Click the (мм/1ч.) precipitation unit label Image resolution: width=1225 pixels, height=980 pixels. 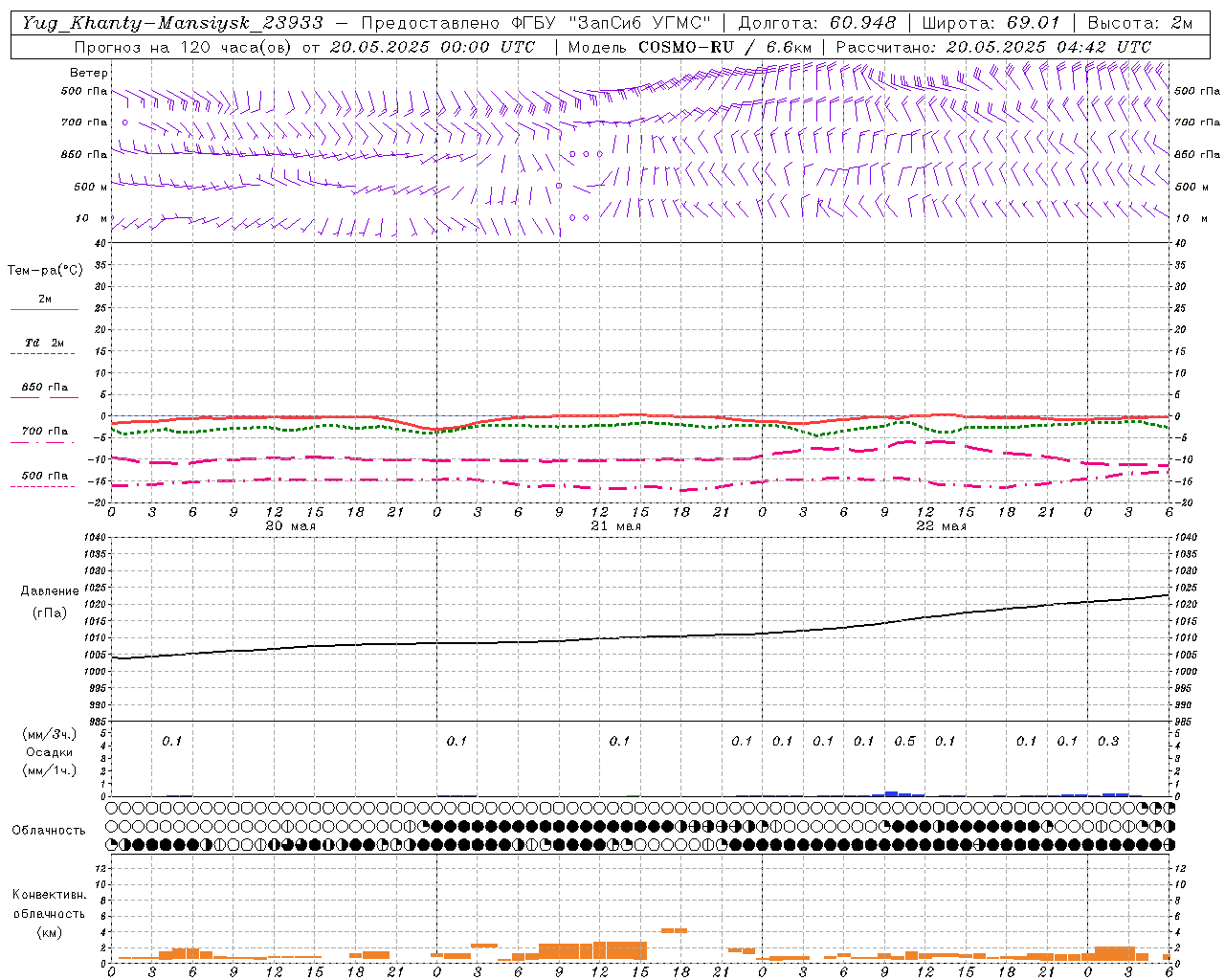(x=50, y=771)
